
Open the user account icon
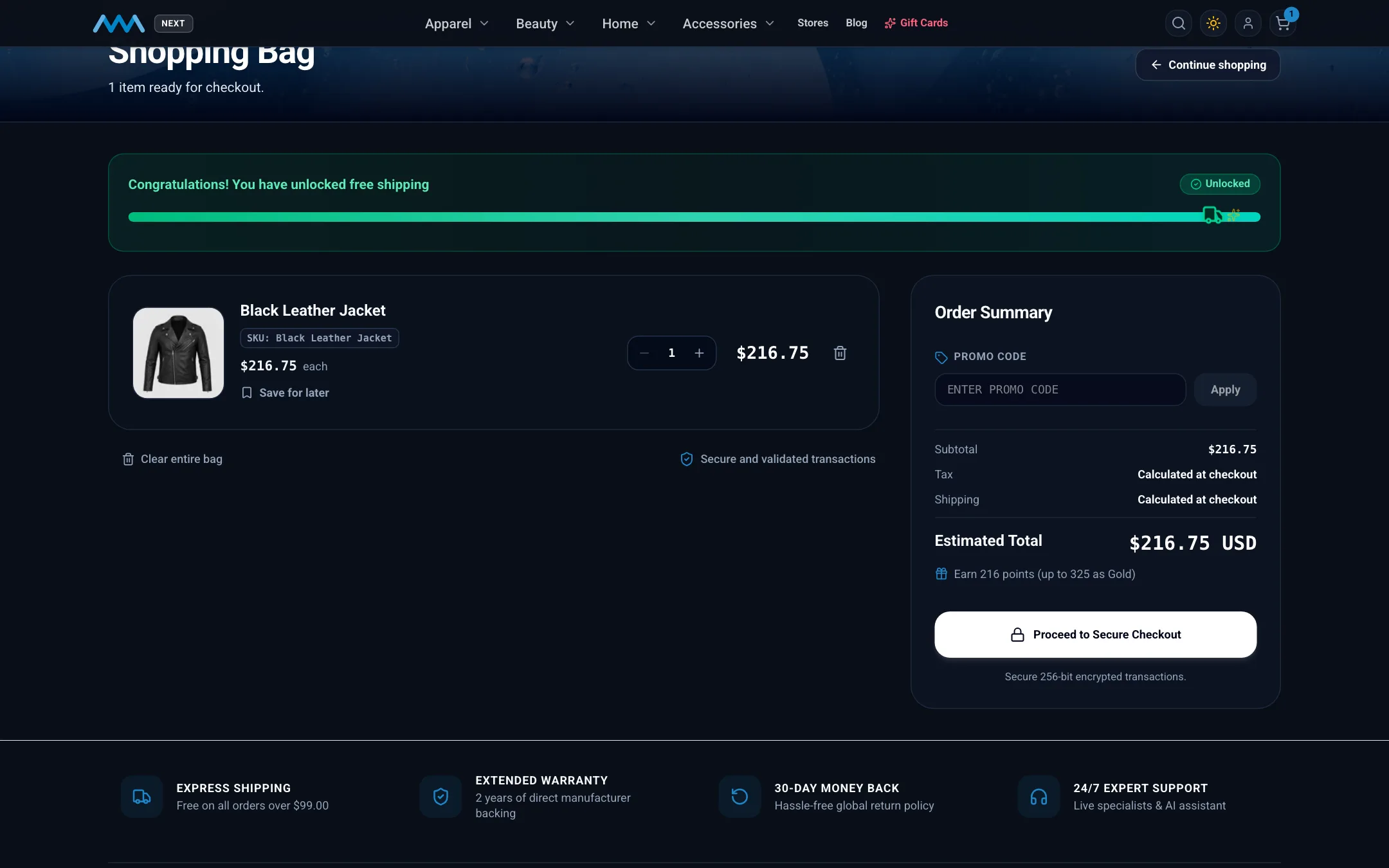coord(1248,23)
